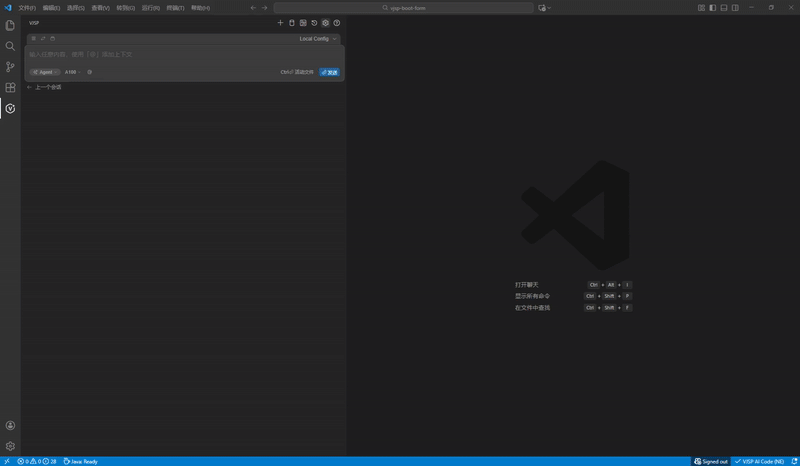This screenshot has height=466, width=800.
Task: Click the help icon in VJSP panel header
Action: [x=337, y=23]
